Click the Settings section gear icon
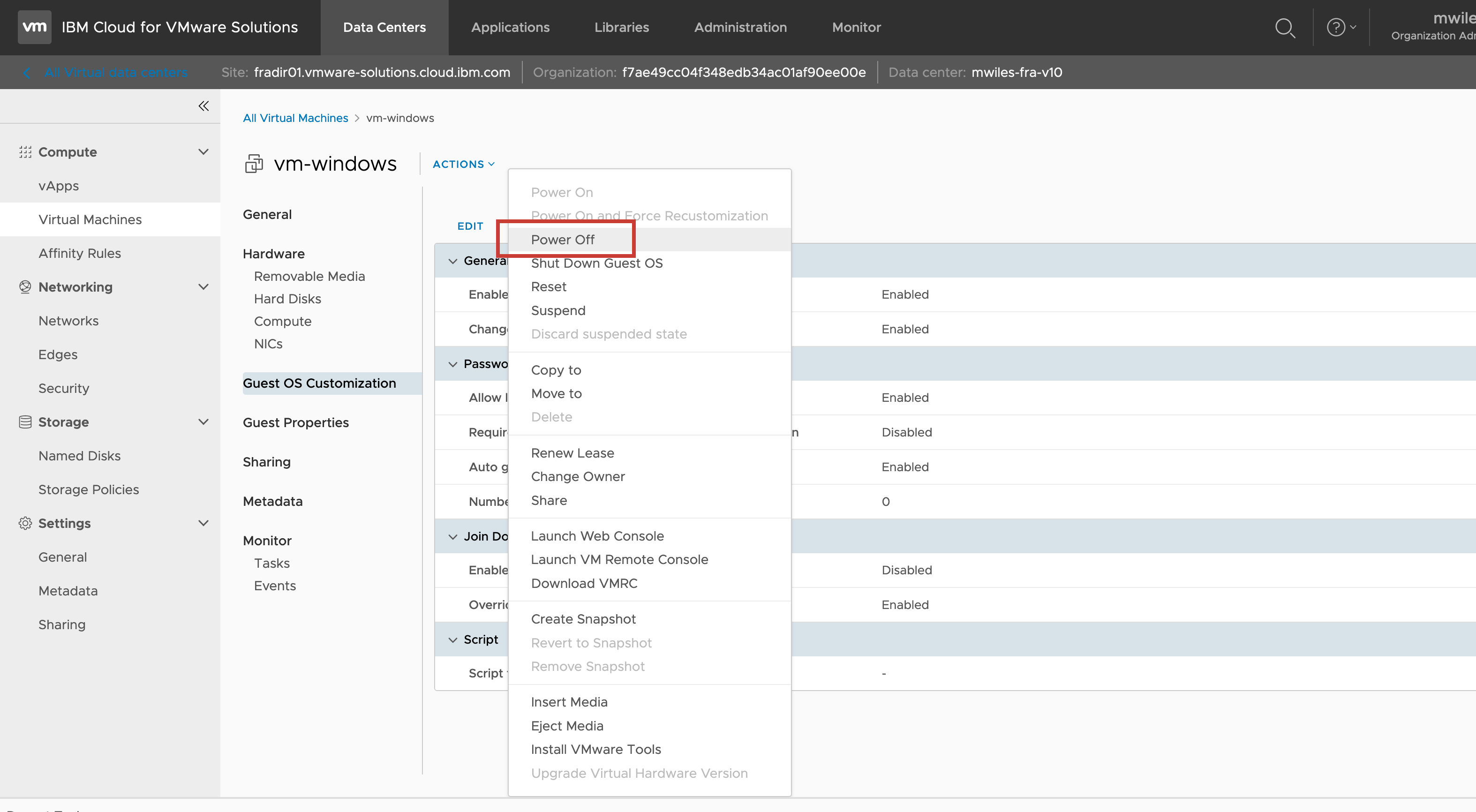 pos(25,523)
